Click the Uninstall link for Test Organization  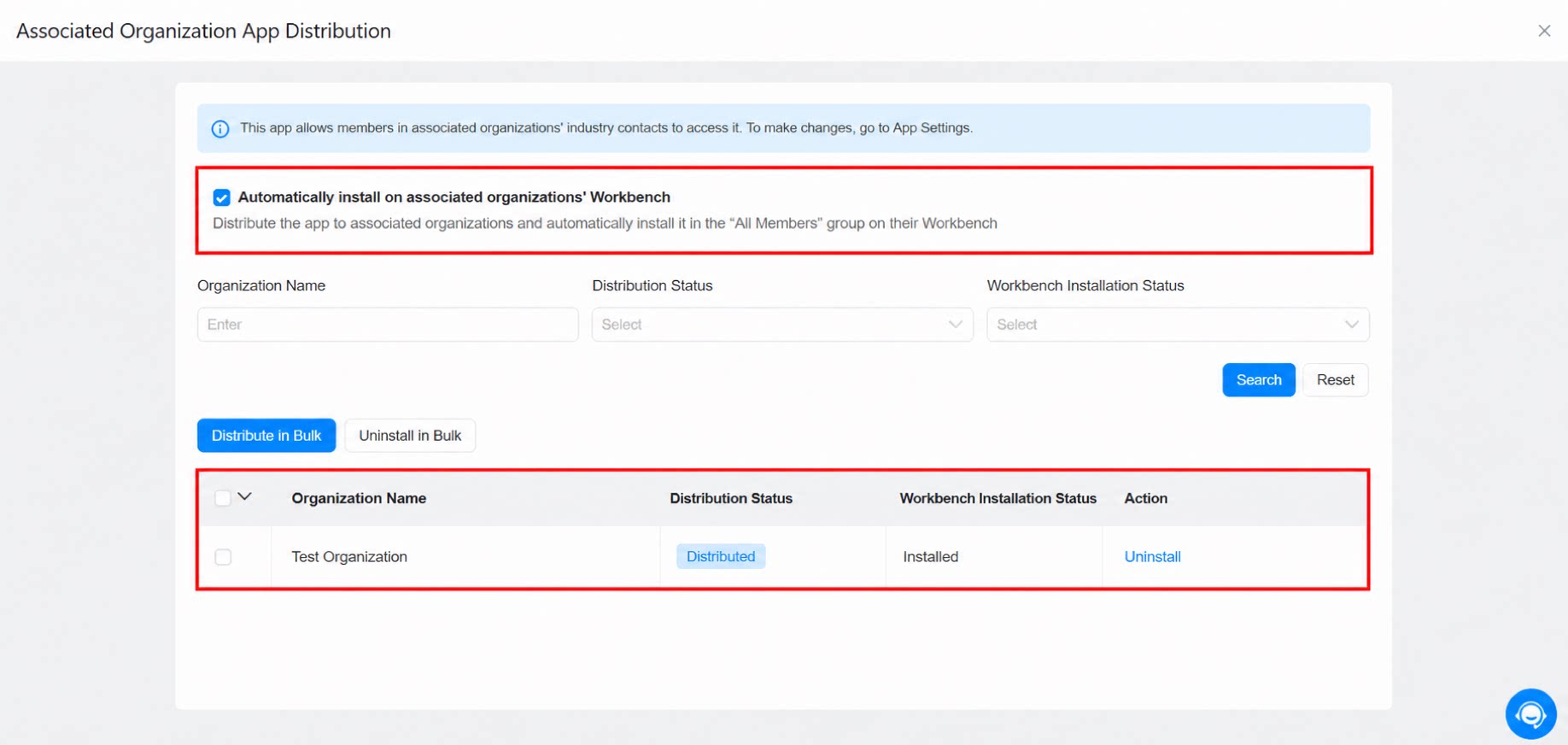(1152, 557)
